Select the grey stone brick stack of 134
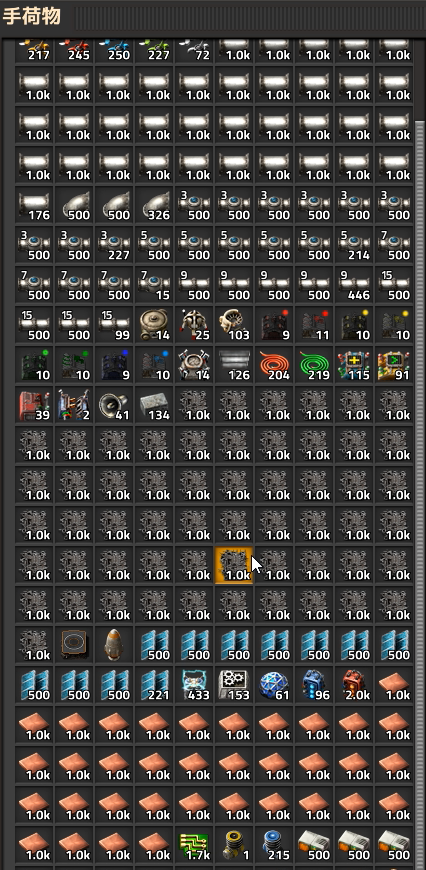426x870 pixels. [x=154, y=404]
